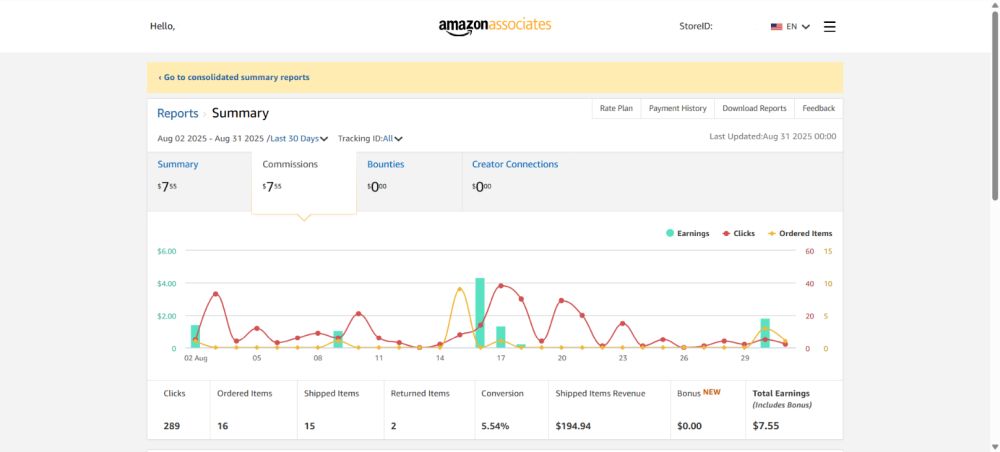Click the US flag language icon
1000x452 pixels.
[776, 27]
